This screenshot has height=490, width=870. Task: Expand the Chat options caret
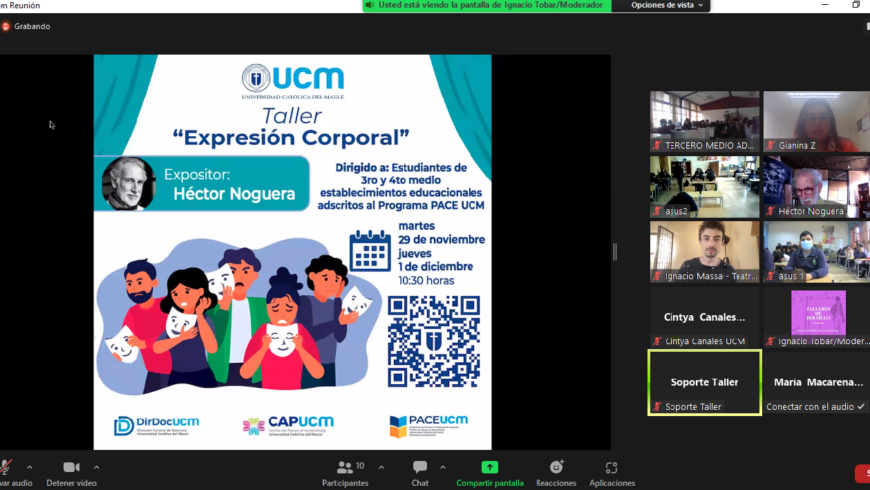click(x=443, y=467)
